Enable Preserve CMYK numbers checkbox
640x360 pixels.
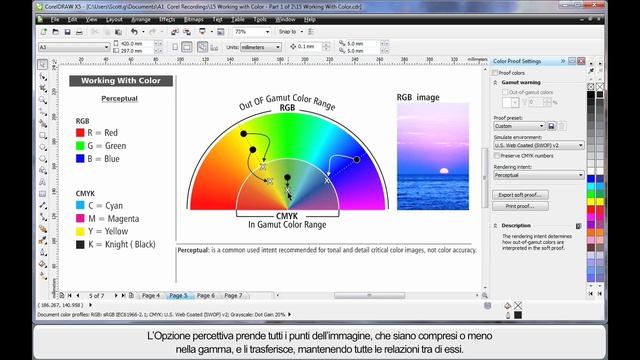tap(497, 156)
